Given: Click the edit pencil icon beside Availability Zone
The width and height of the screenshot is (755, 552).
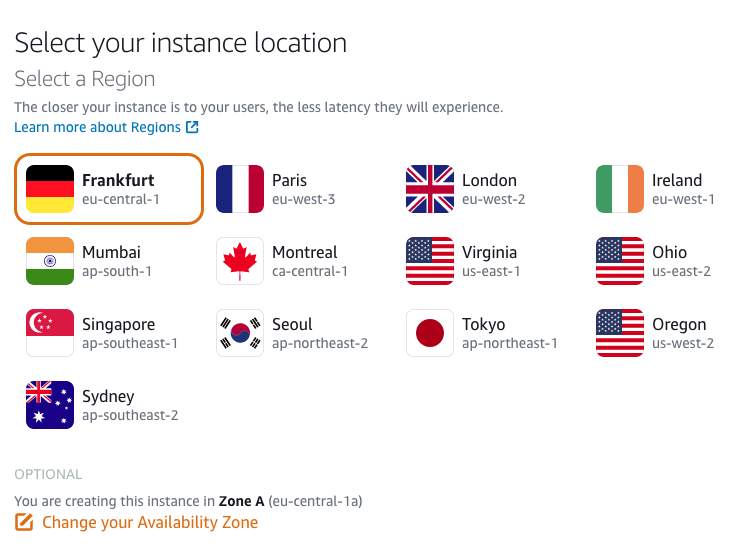Looking at the screenshot, I should tap(24, 522).
